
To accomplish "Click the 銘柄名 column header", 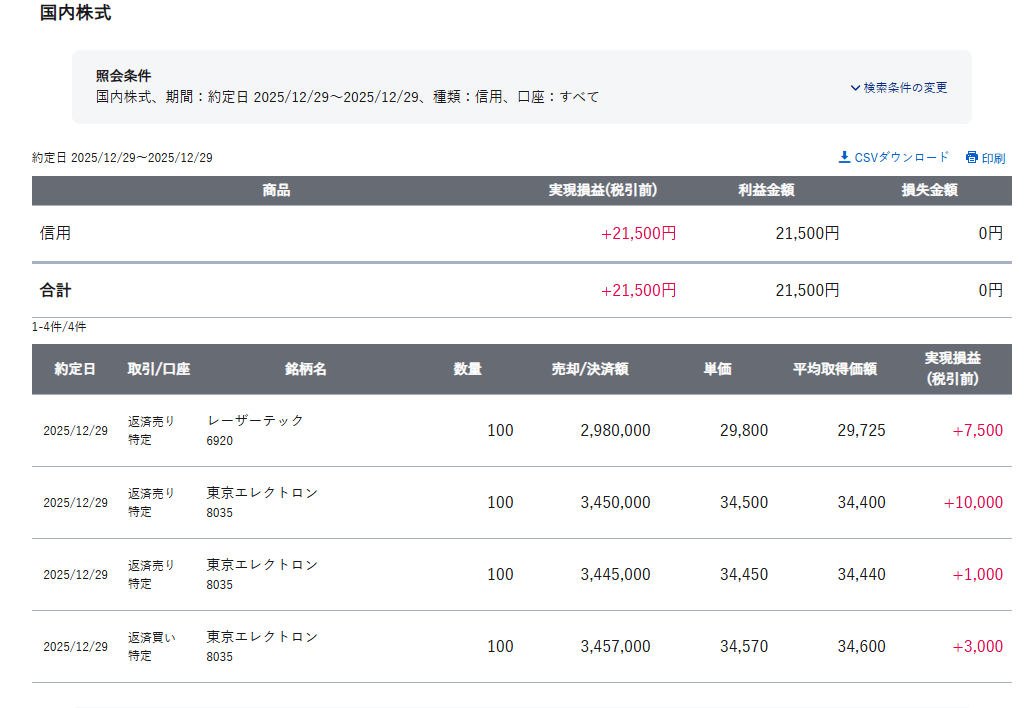I will pyautogui.click(x=305, y=369).
